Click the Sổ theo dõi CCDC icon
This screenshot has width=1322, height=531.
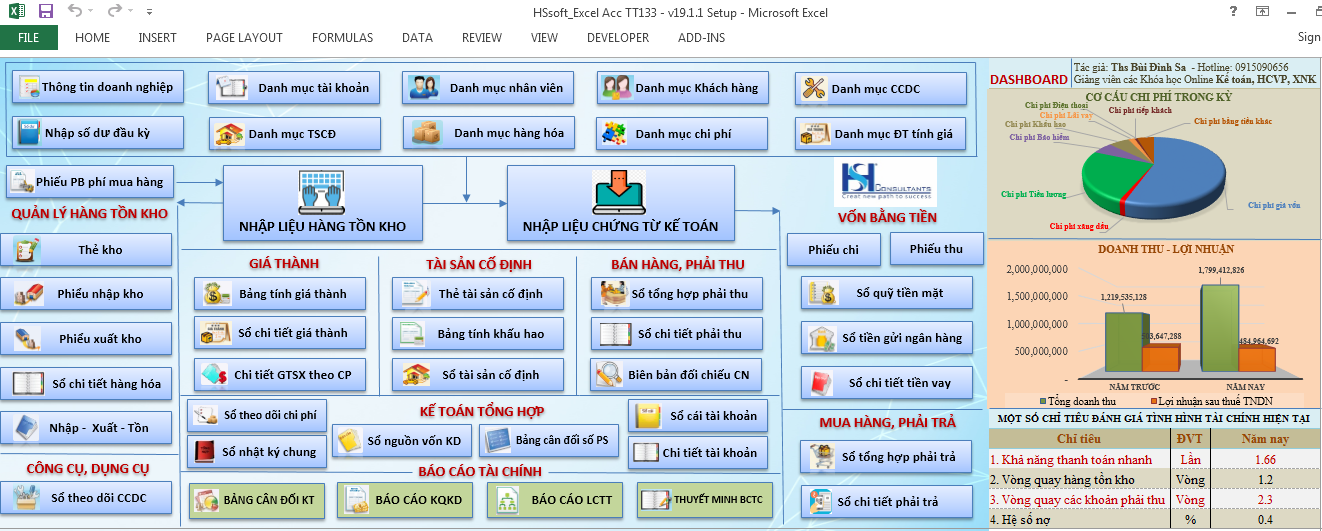pyautogui.click(x=27, y=497)
